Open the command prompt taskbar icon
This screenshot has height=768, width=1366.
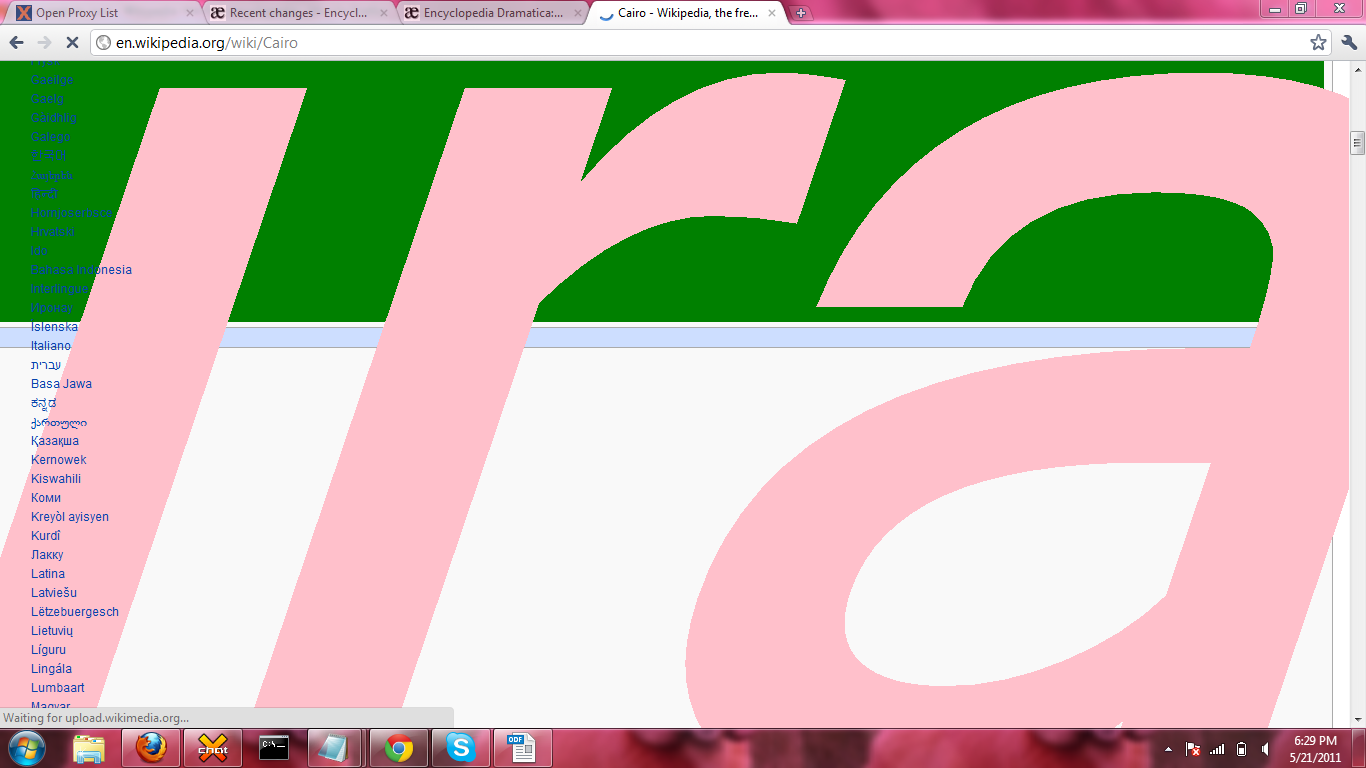click(x=274, y=748)
